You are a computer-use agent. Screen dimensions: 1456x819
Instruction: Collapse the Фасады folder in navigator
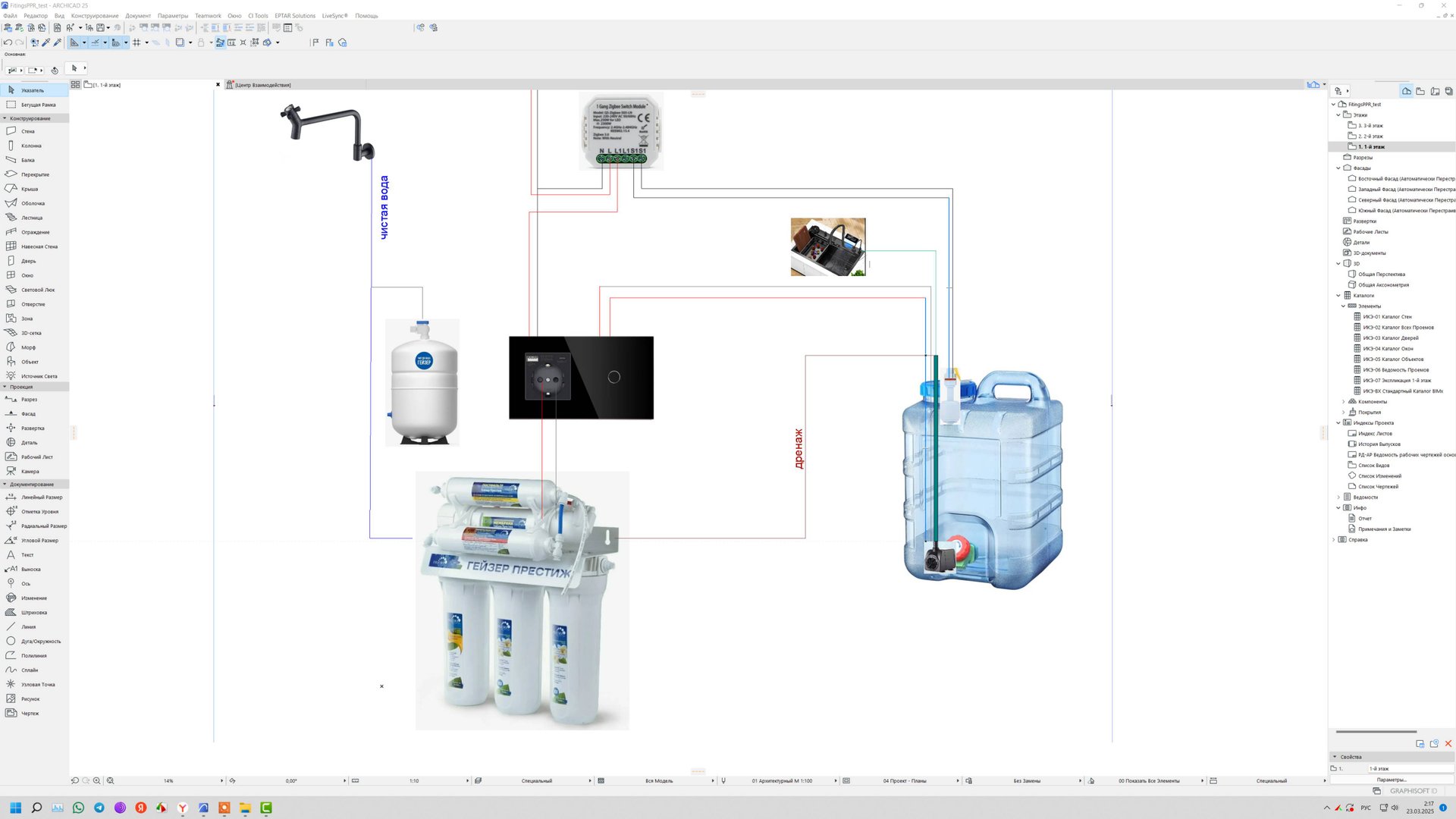(x=1338, y=168)
